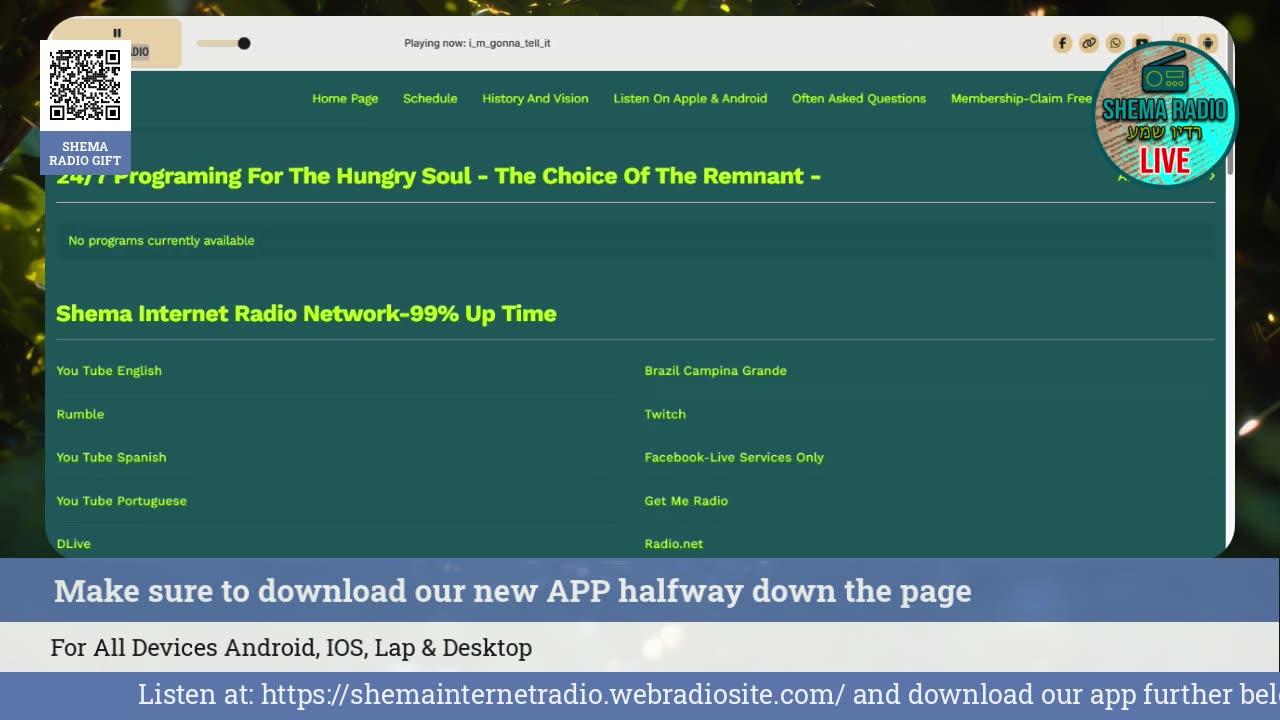Open the YouTube icon in header
The image size is (1280, 720).
(1142, 43)
